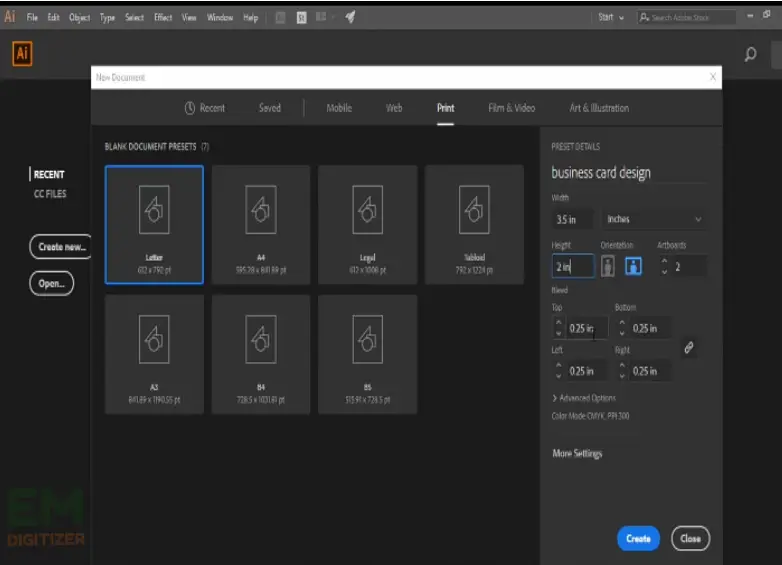Click the Close button in dialog

click(690, 539)
